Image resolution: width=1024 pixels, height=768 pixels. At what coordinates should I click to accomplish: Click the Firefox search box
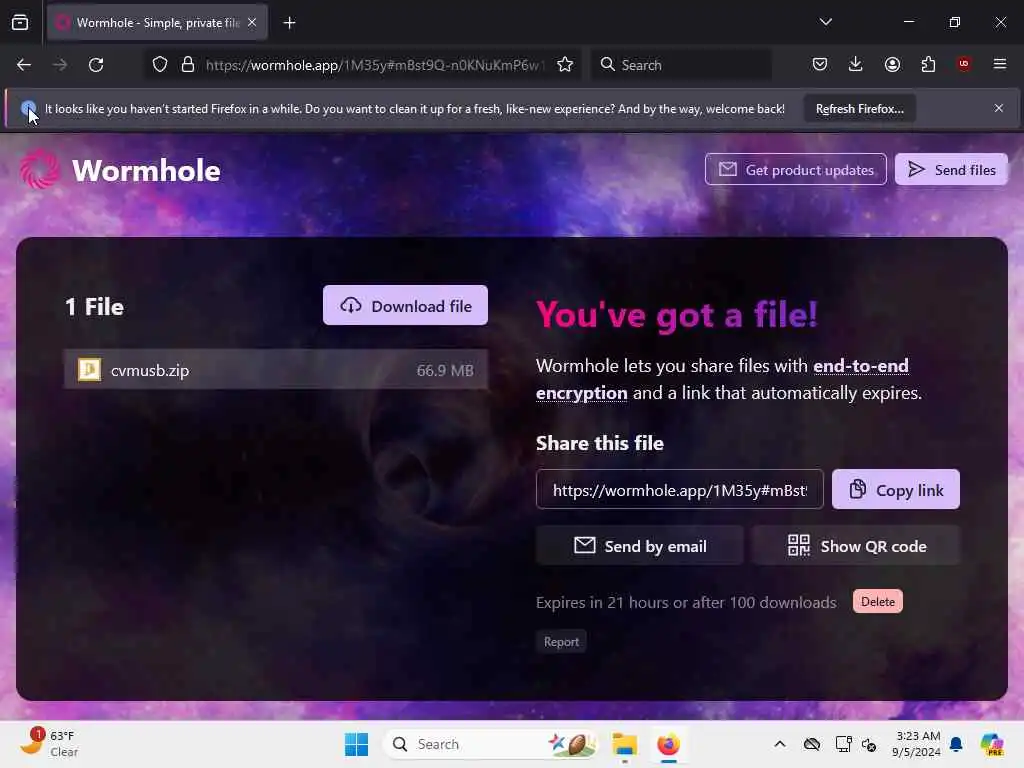(681, 65)
